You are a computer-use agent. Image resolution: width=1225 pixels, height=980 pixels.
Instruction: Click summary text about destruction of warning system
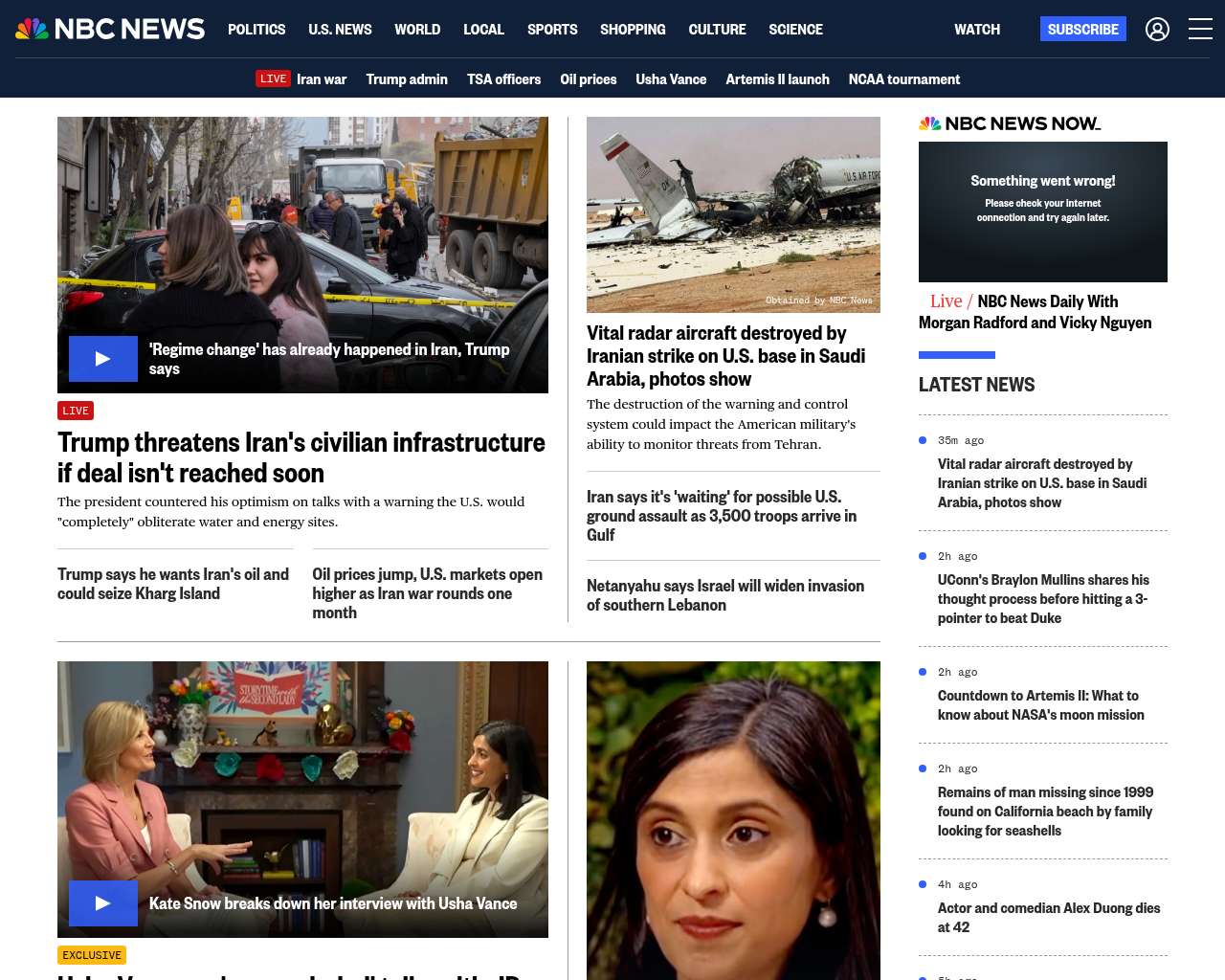point(722,424)
